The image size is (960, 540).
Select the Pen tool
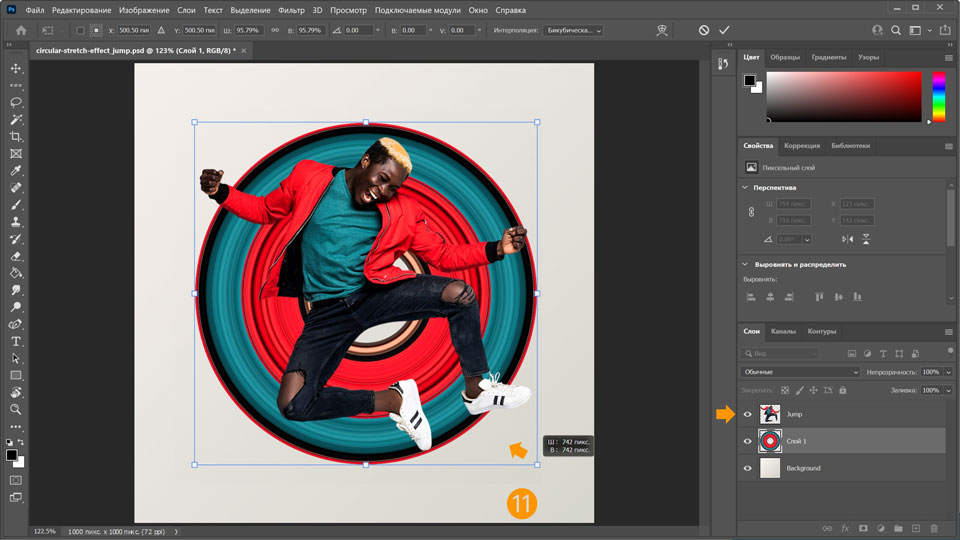point(16,324)
